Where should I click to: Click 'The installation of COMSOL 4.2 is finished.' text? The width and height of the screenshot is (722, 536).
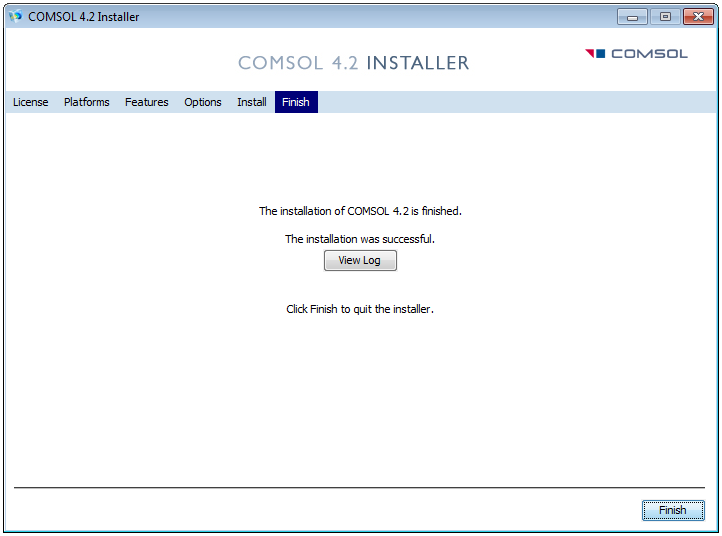pyautogui.click(x=360, y=211)
